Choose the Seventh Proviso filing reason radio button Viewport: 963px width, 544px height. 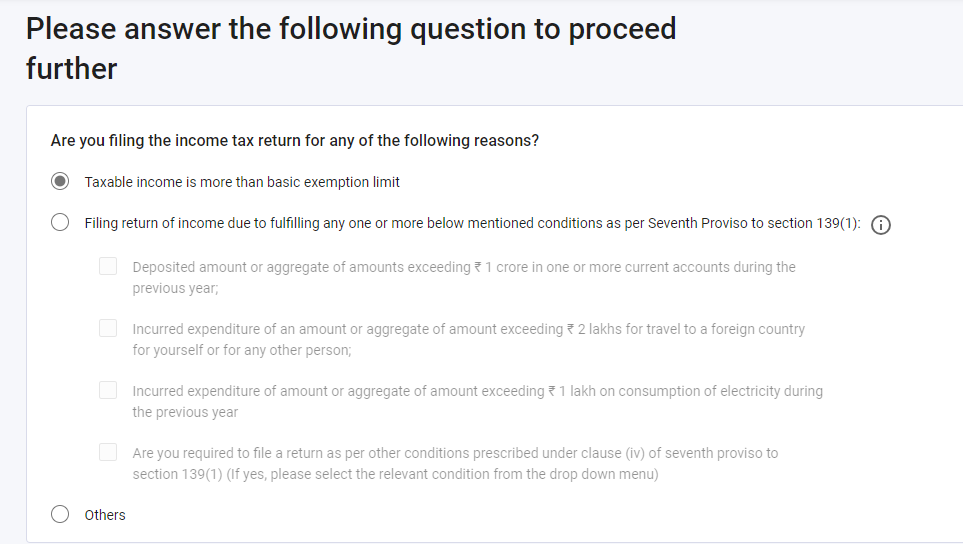(x=60, y=222)
